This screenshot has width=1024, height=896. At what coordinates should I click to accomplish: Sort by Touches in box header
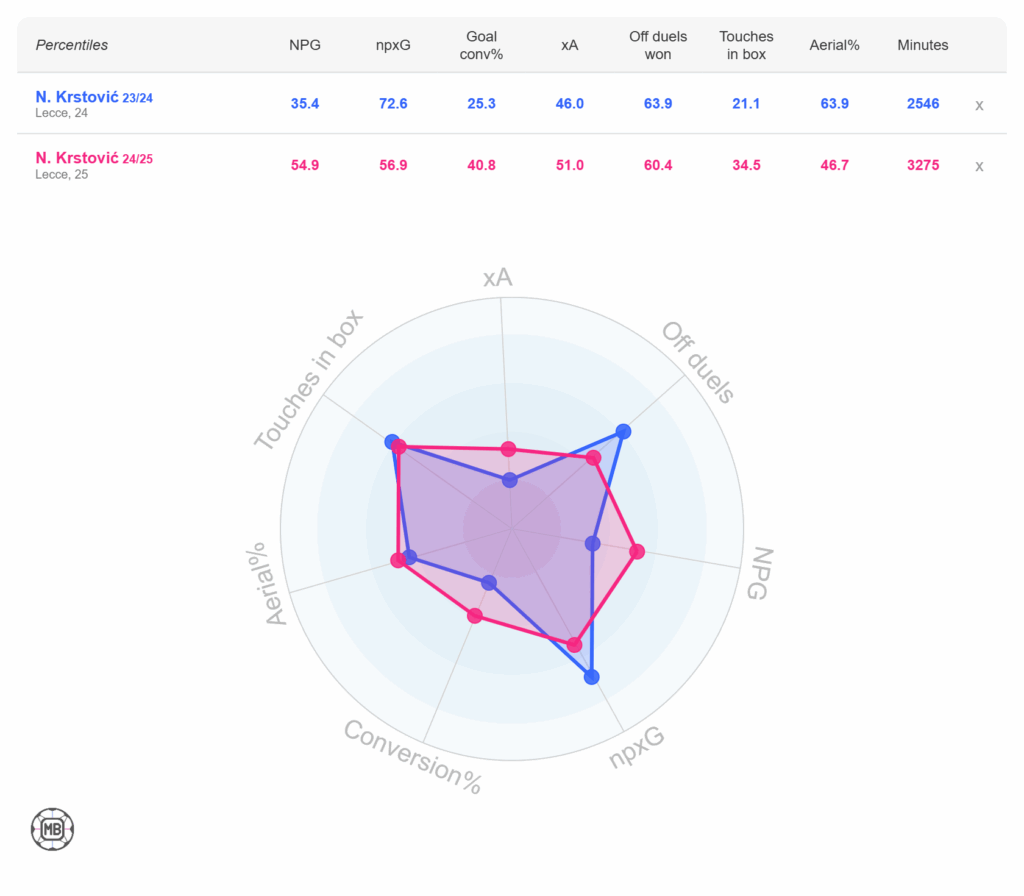(746, 45)
